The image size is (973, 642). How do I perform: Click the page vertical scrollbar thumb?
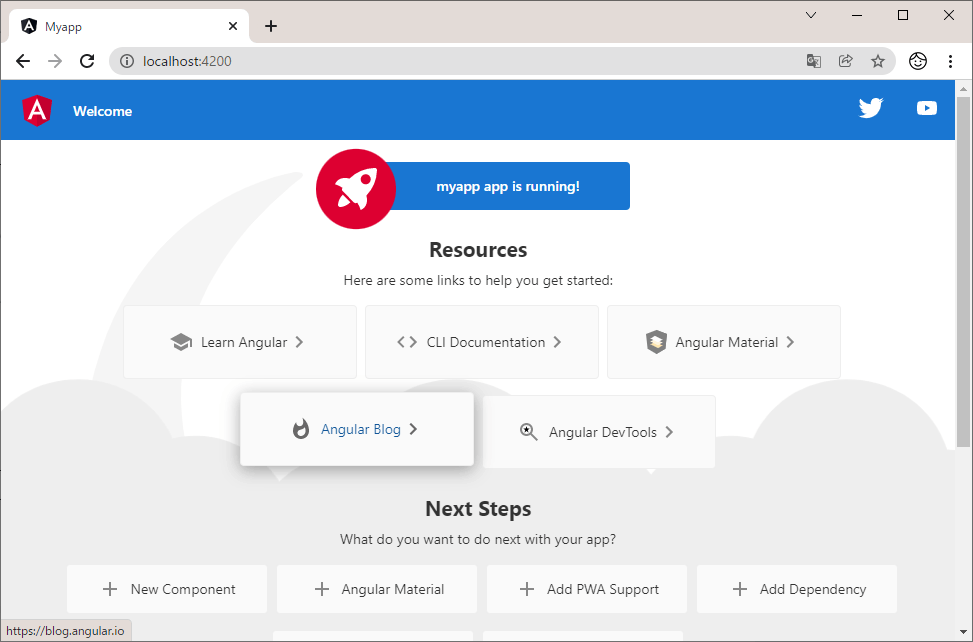click(963, 271)
